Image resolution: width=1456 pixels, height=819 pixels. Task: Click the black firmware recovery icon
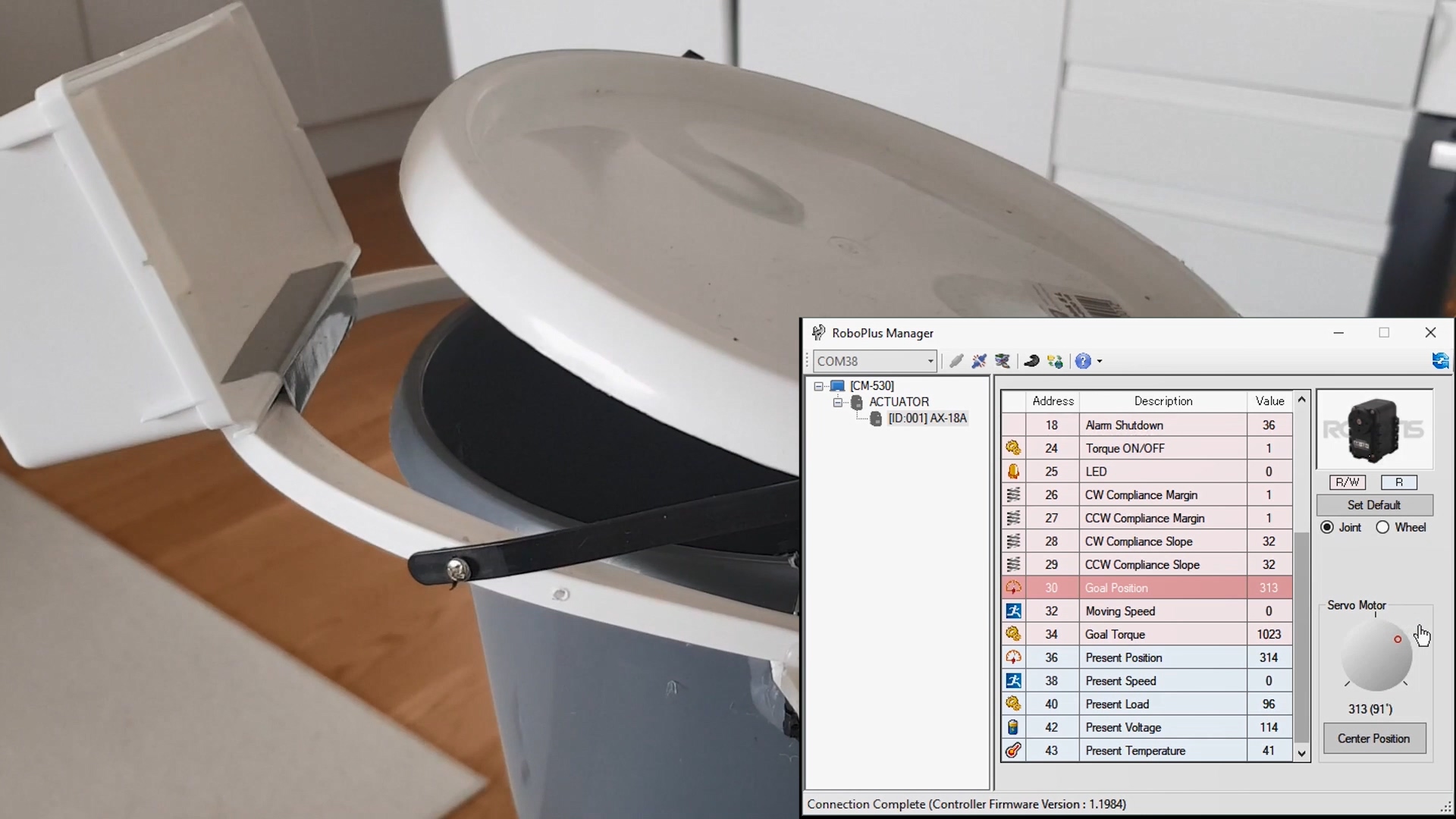1031,361
